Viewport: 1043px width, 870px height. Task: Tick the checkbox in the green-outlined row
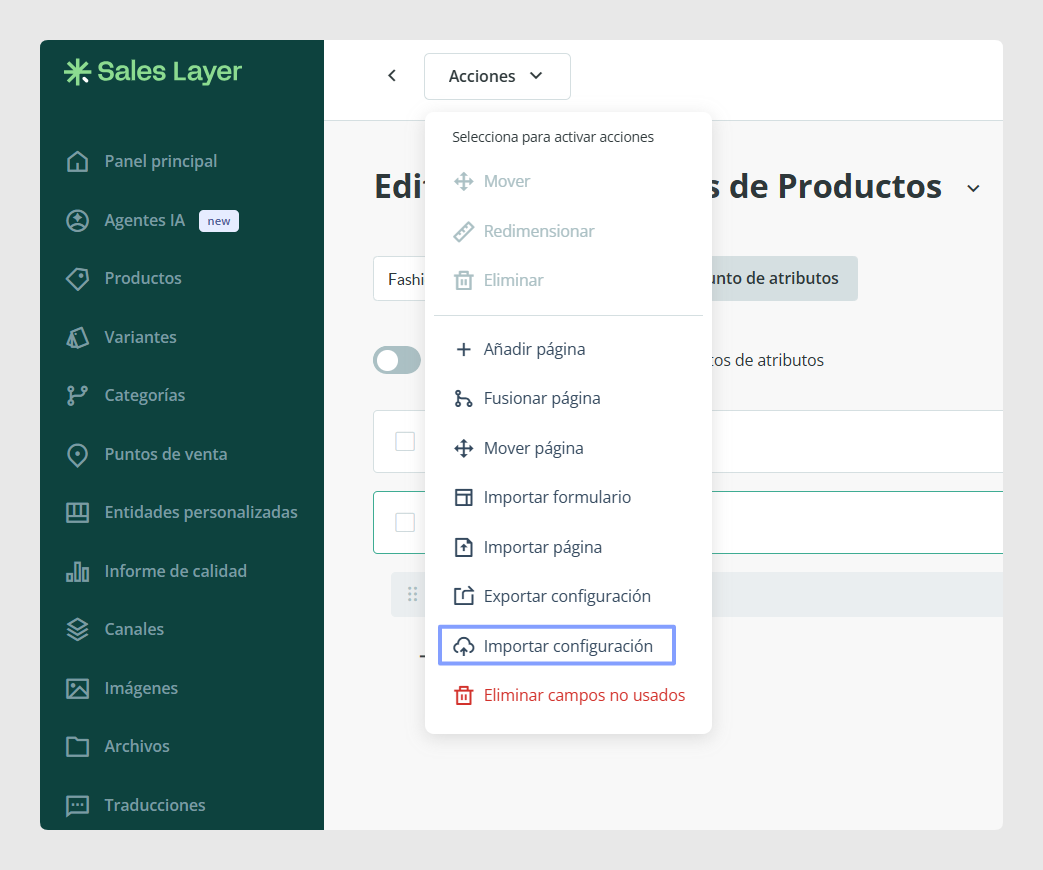[x=405, y=522]
